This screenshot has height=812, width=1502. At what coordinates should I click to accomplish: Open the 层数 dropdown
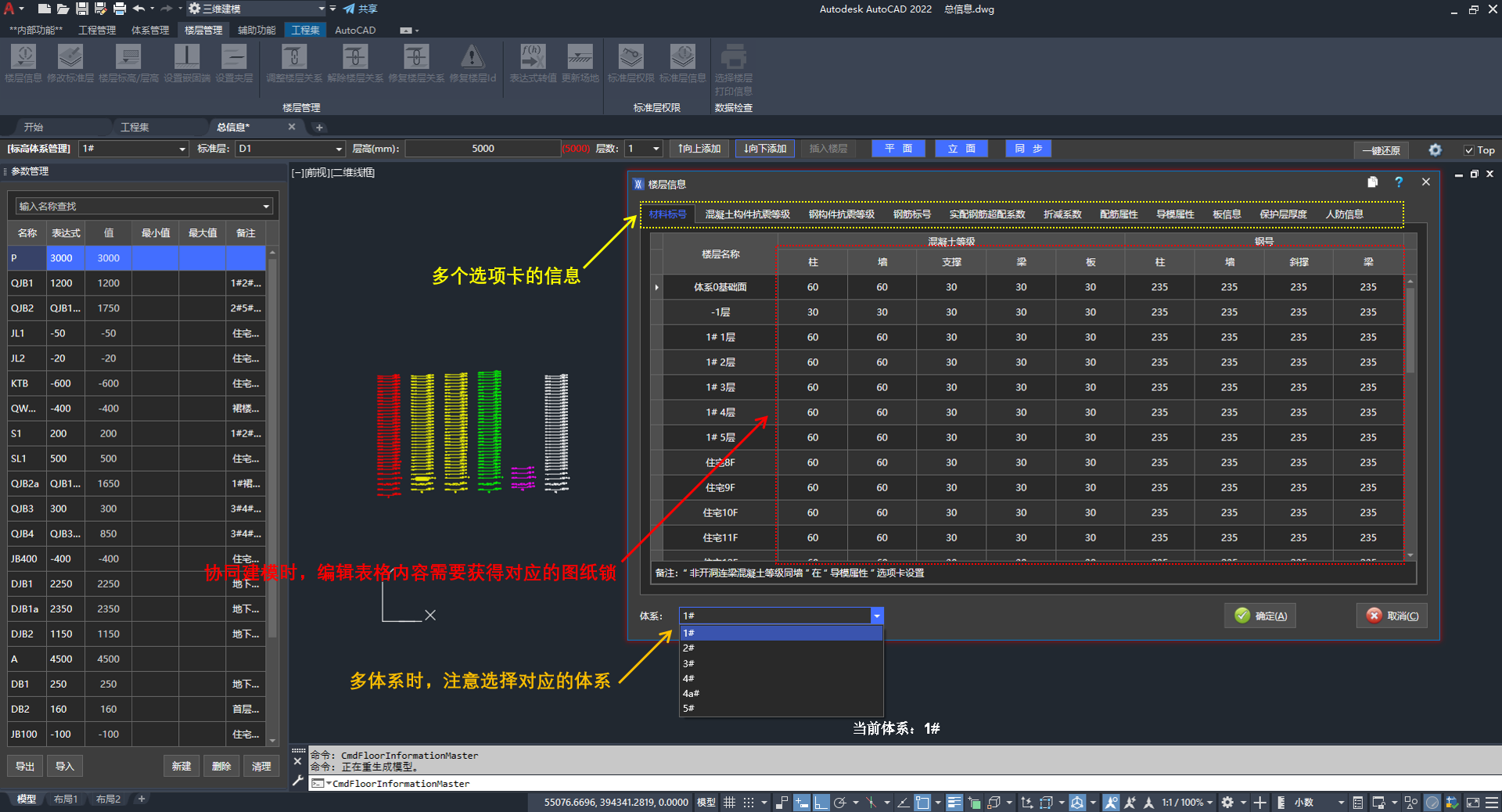click(x=656, y=149)
